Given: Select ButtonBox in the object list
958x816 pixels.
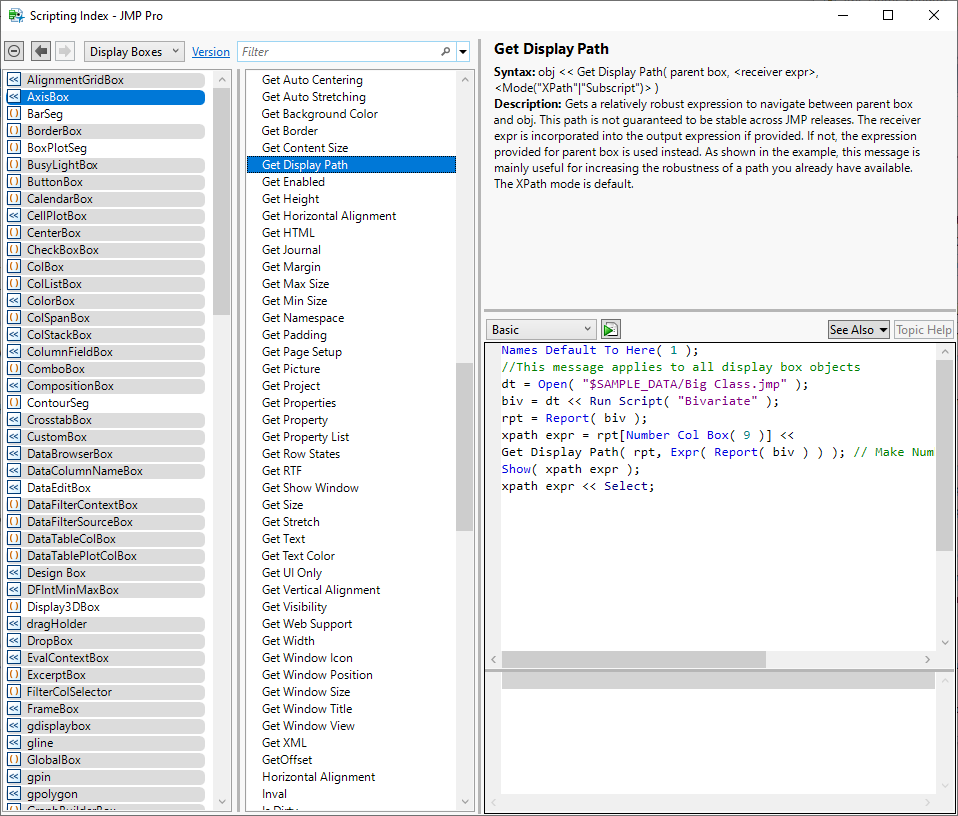Looking at the screenshot, I should coord(55,182).
